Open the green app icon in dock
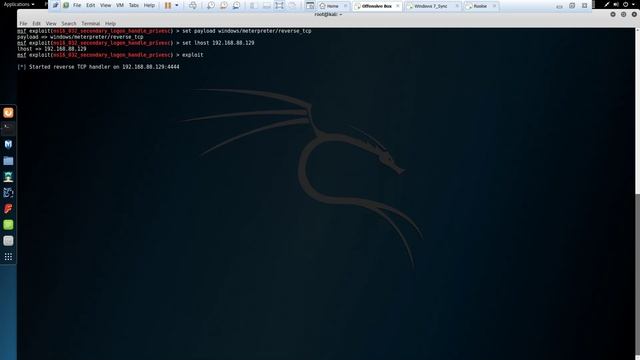This screenshot has height=360, width=640. coord(8,225)
